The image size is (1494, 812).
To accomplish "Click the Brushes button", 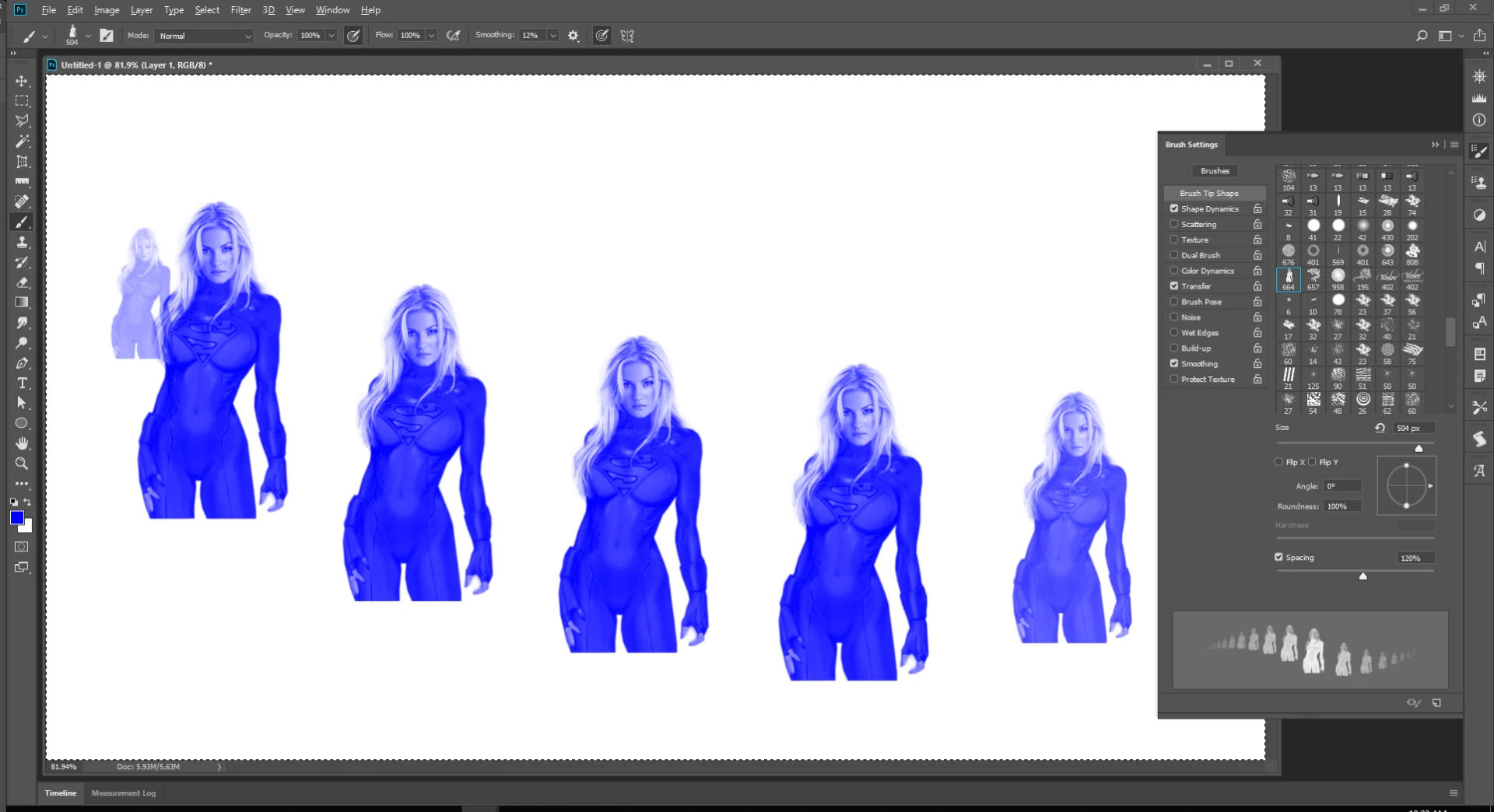I will 1215,171.
